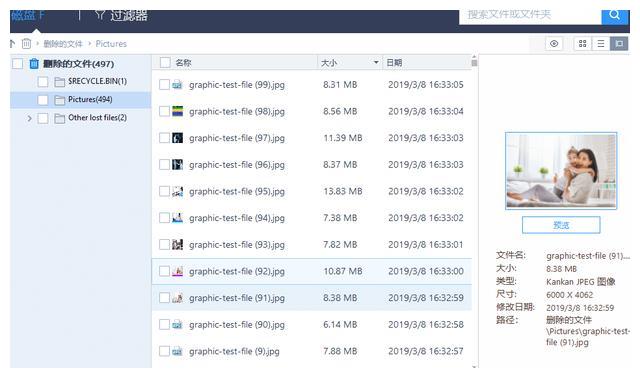Click the blue search magnifier button
This screenshot has height=378, width=640.
(x=614, y=16)
